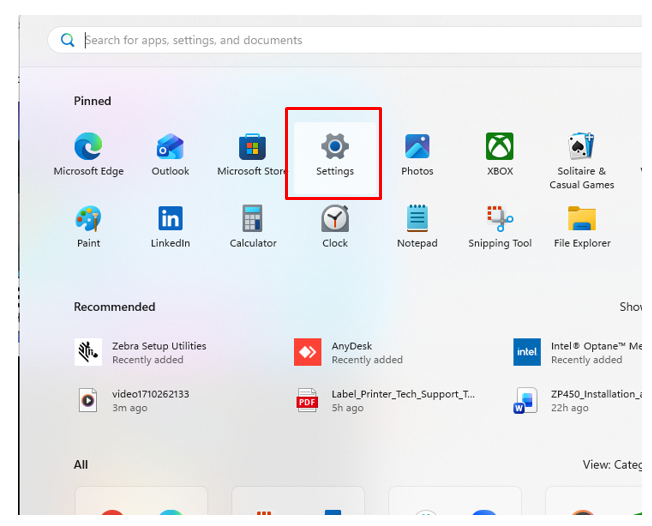Launch the Photos app

pos(417,154)
